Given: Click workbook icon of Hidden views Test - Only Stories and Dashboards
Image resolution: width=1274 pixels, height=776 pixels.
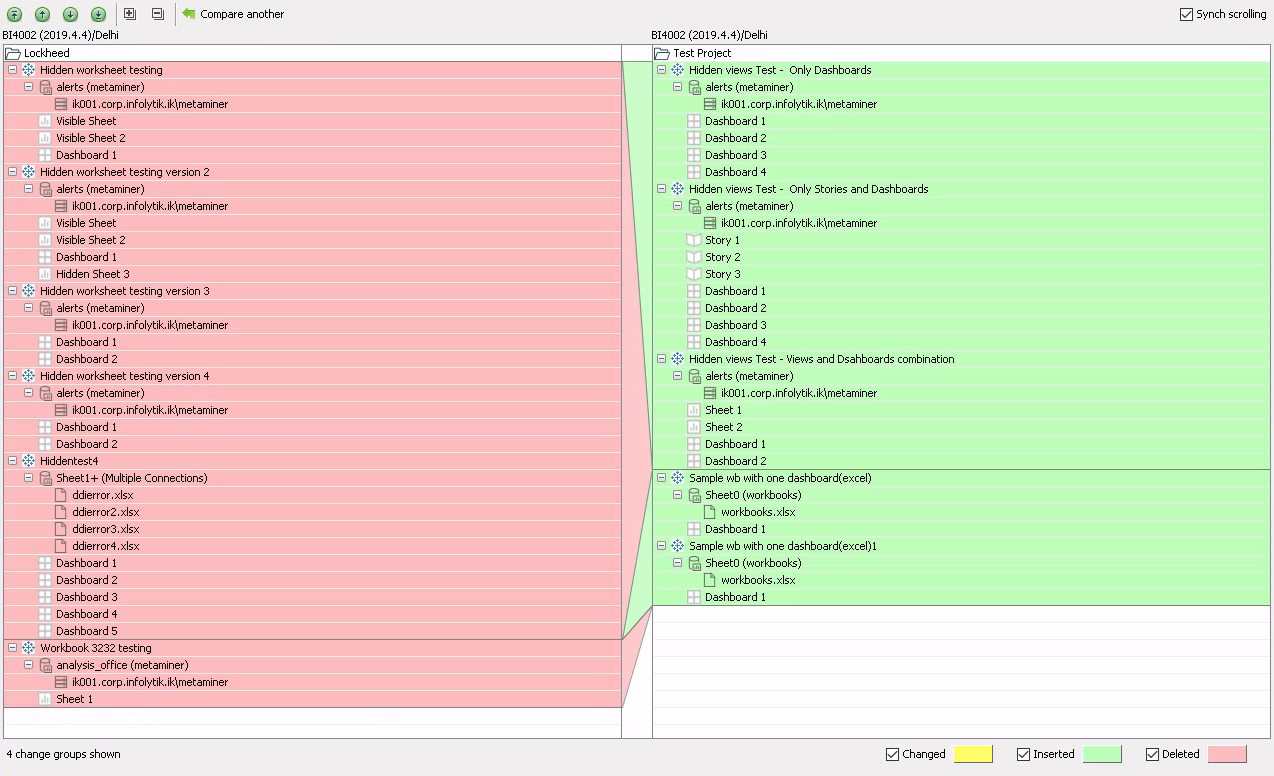Looking at the screenshot, I should (678, 189).
